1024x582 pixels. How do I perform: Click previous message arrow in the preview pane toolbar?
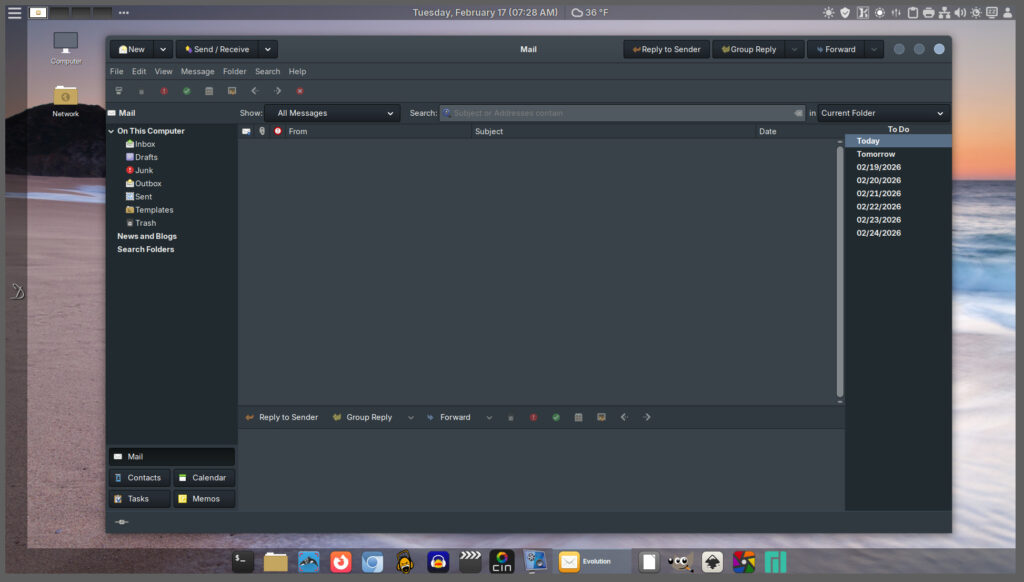[x=624, y=417]
